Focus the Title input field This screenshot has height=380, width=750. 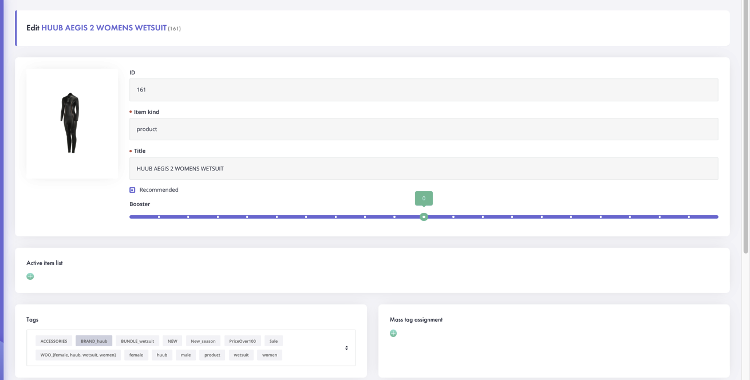(424, 168)
